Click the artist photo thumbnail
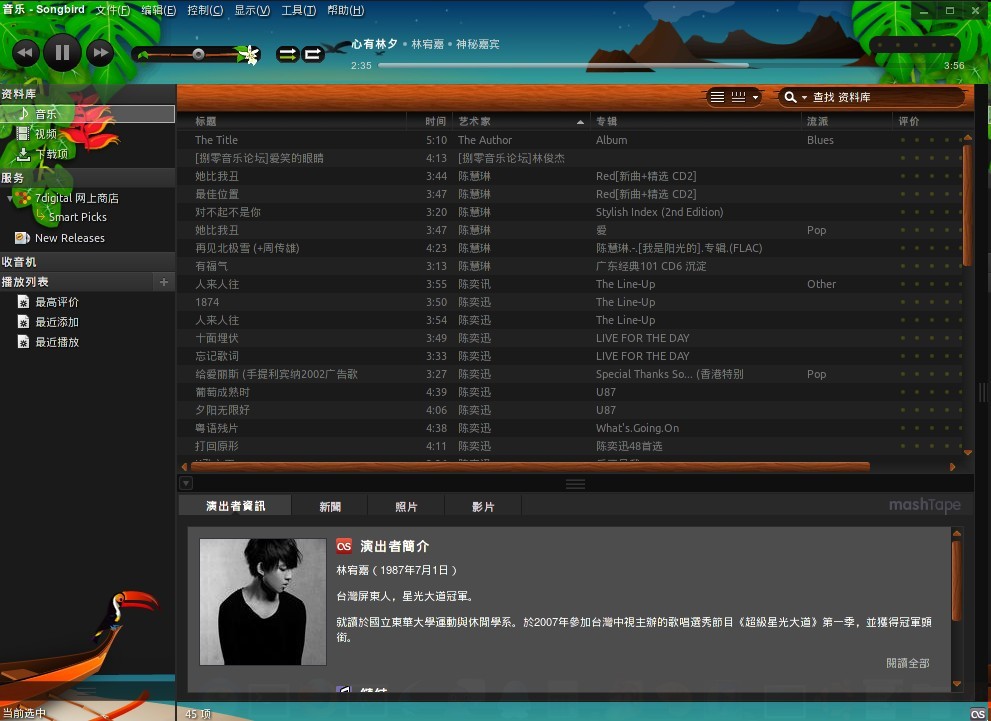991x721 pixels. click(263, 602)
